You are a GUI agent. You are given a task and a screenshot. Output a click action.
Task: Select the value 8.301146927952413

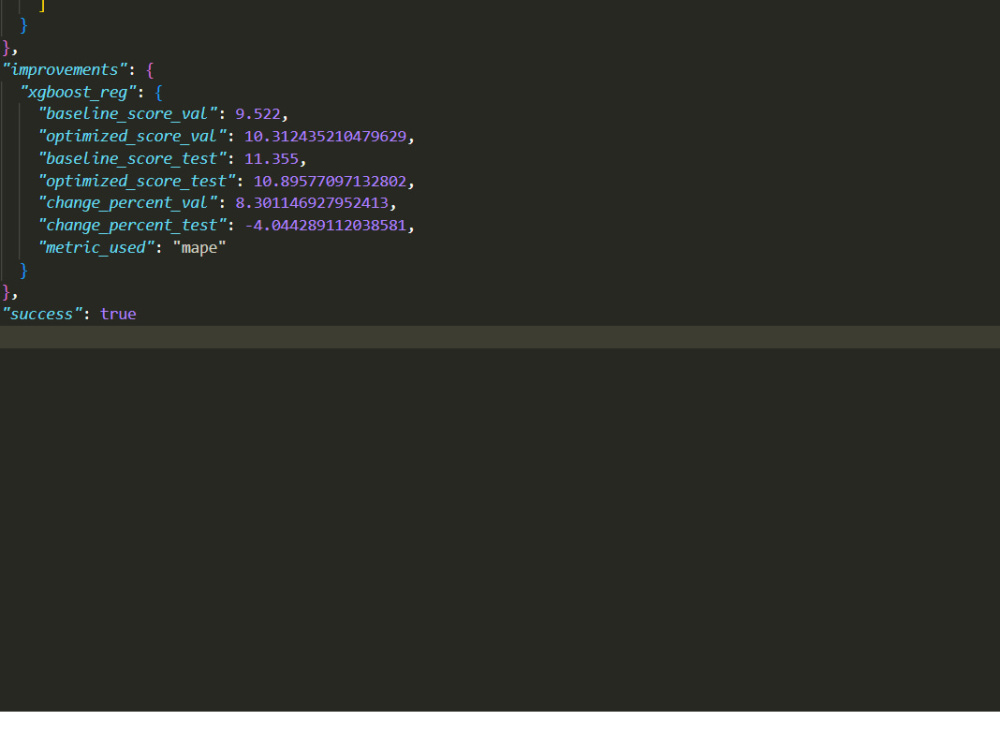[312, 203]
